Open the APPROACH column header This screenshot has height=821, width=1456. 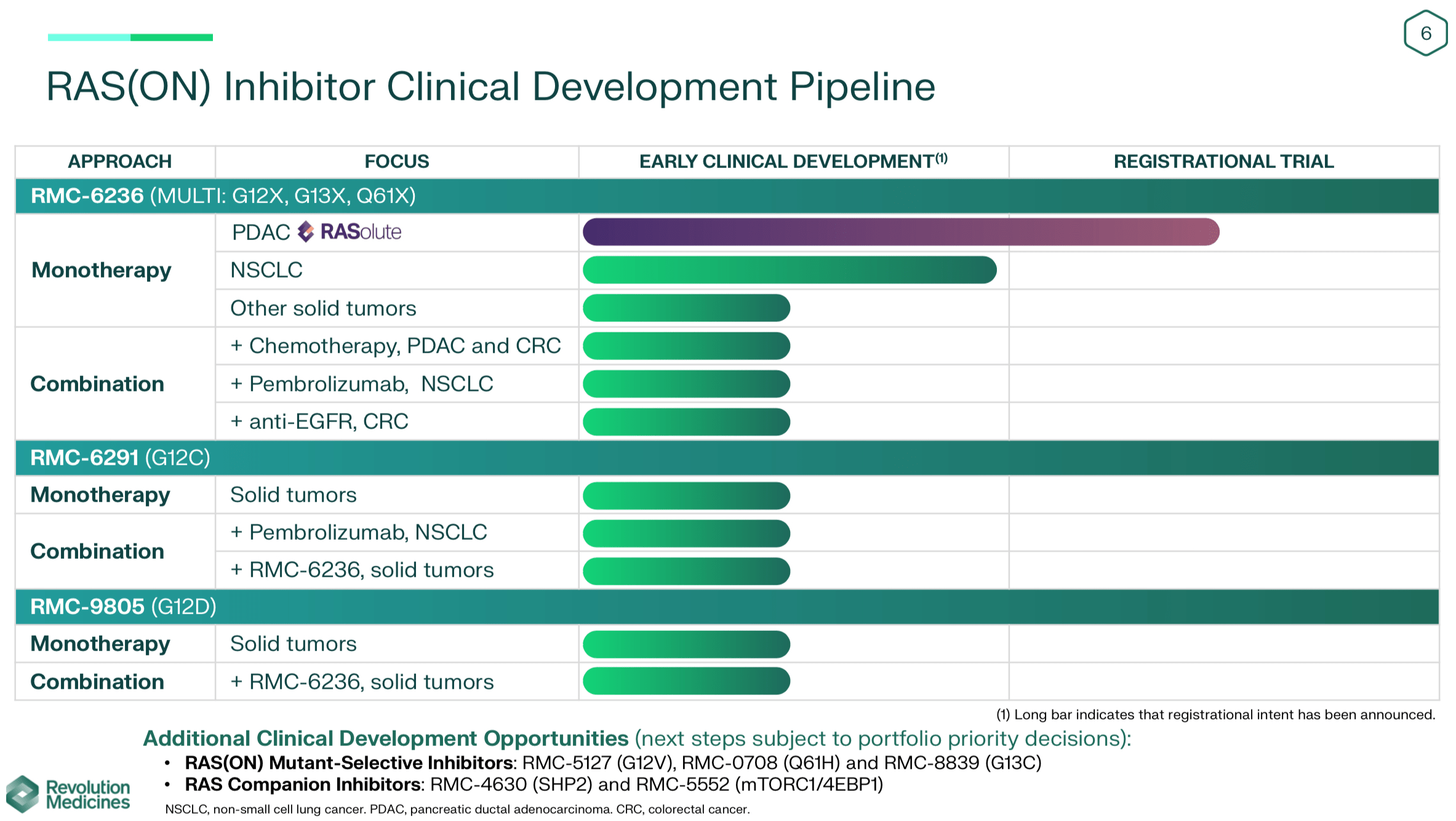pos(121,161)
